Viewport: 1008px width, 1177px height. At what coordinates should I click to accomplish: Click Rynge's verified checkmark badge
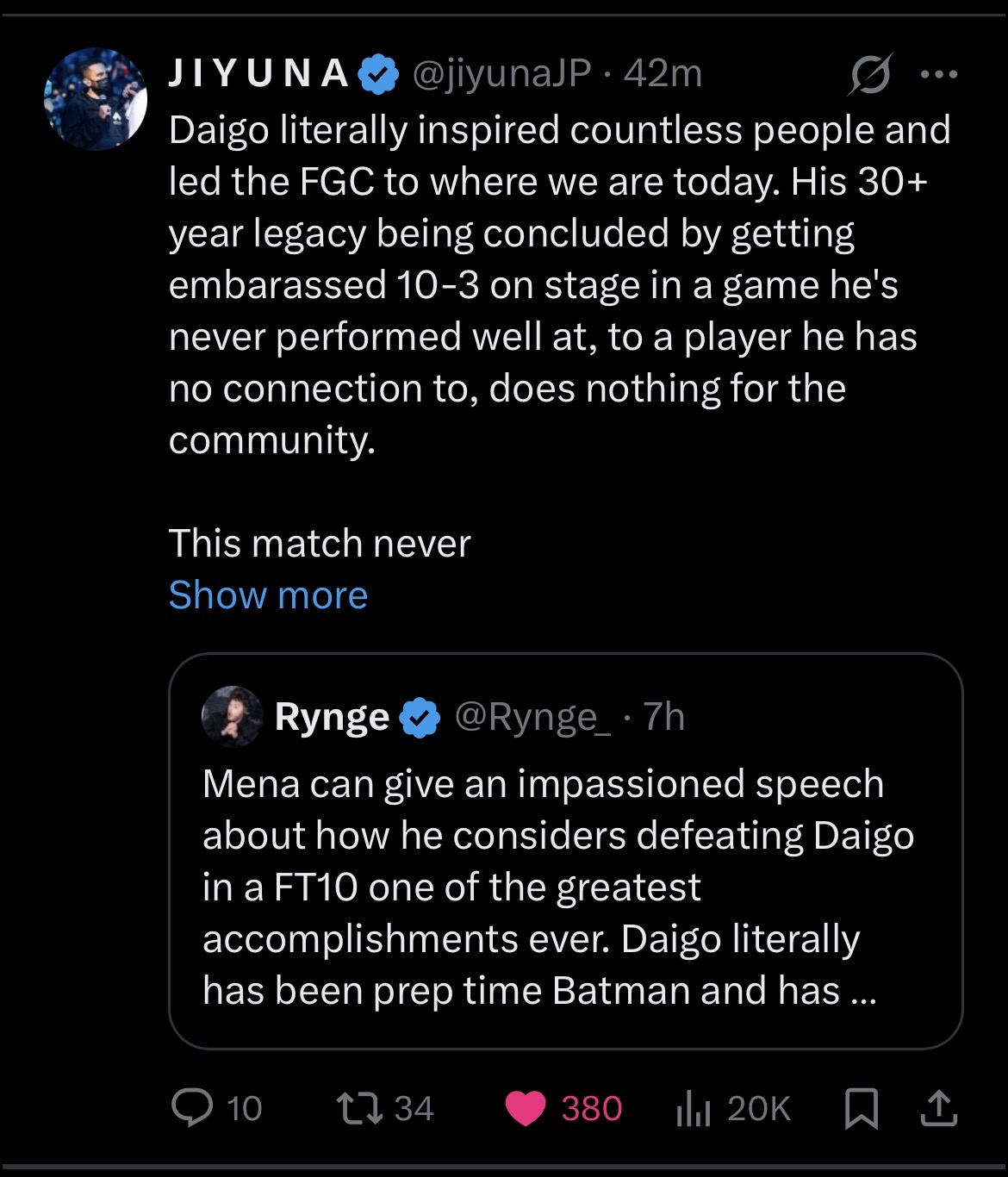point(420,717)
